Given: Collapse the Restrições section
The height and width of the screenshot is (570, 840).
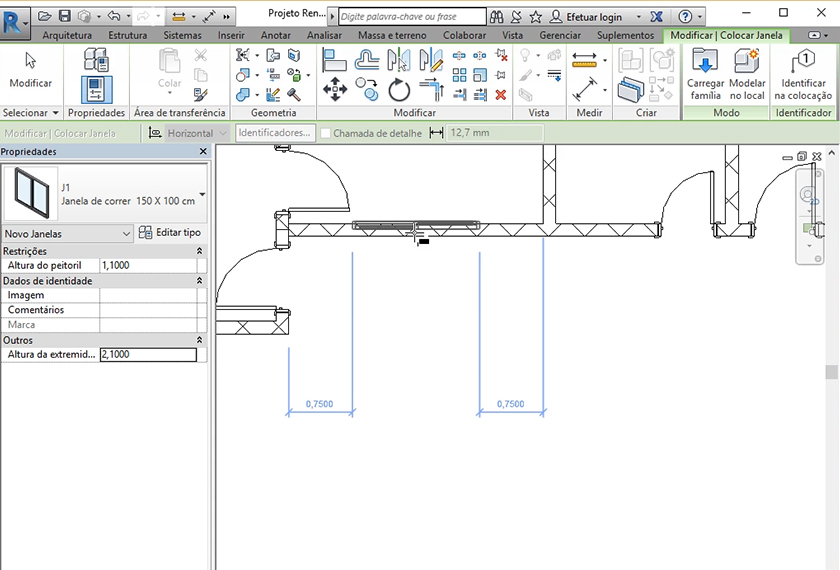Looking at the screenshot, I should click(x=199, y=251).
